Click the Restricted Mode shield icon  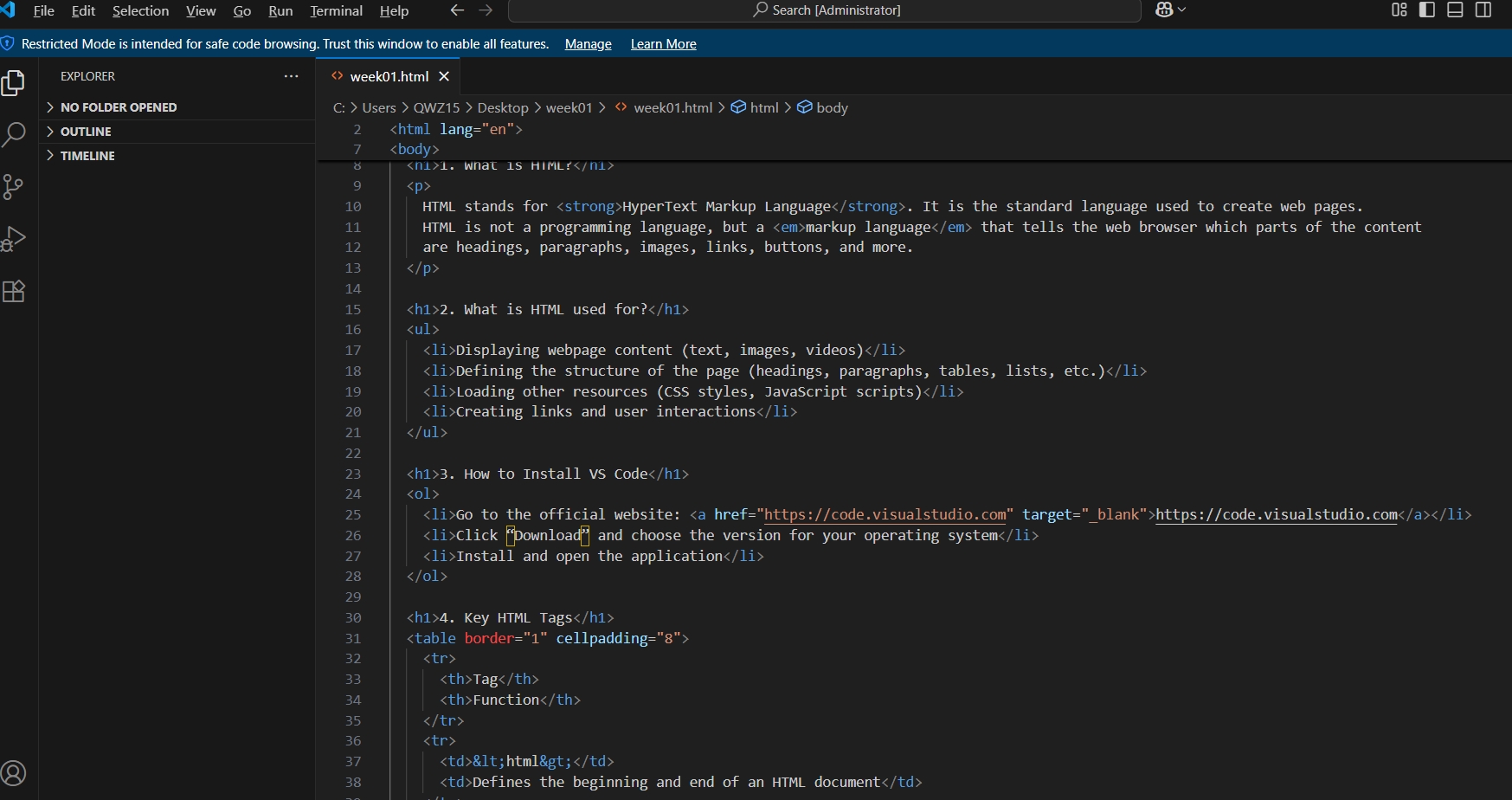7,43
